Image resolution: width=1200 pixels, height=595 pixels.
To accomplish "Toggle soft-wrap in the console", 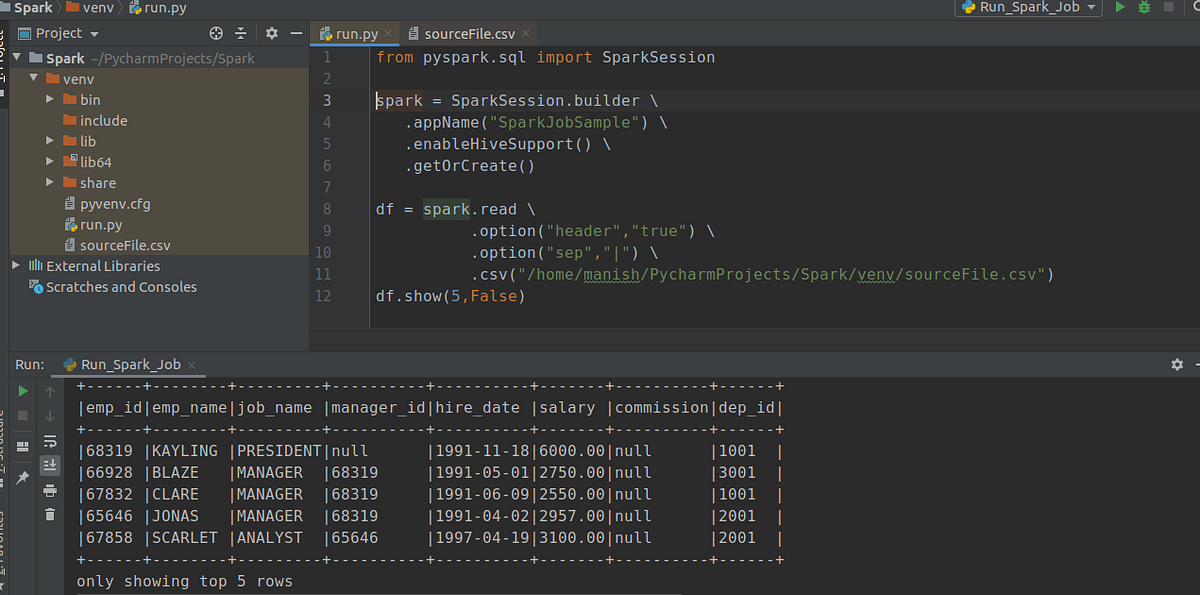I will tap(48, 441).
